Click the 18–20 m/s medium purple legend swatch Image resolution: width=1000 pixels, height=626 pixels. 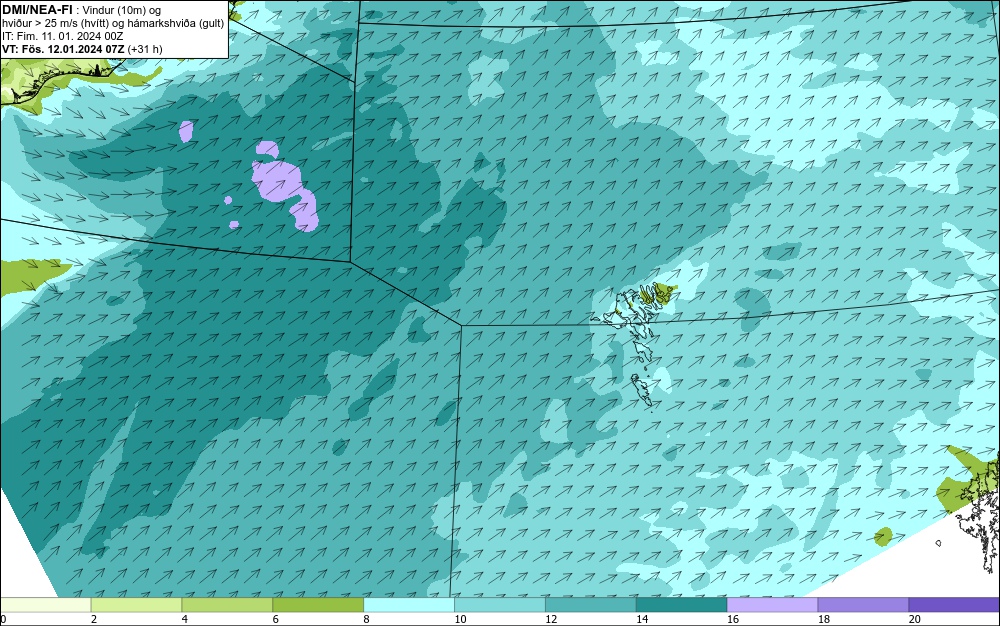864,604
